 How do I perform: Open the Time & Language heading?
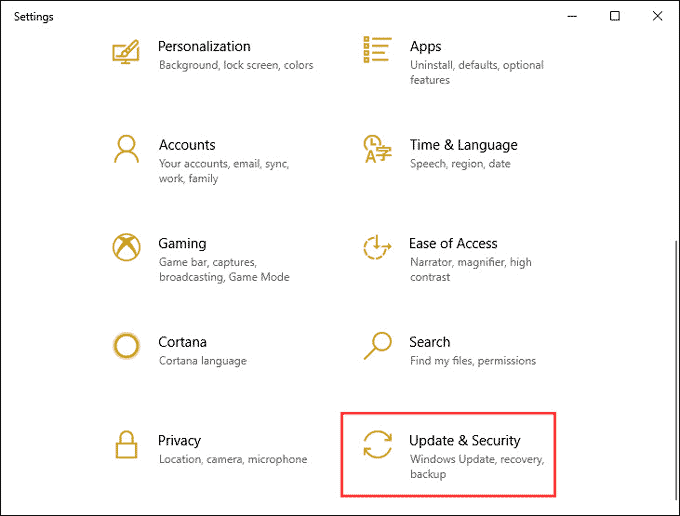[x=464, y=145]
